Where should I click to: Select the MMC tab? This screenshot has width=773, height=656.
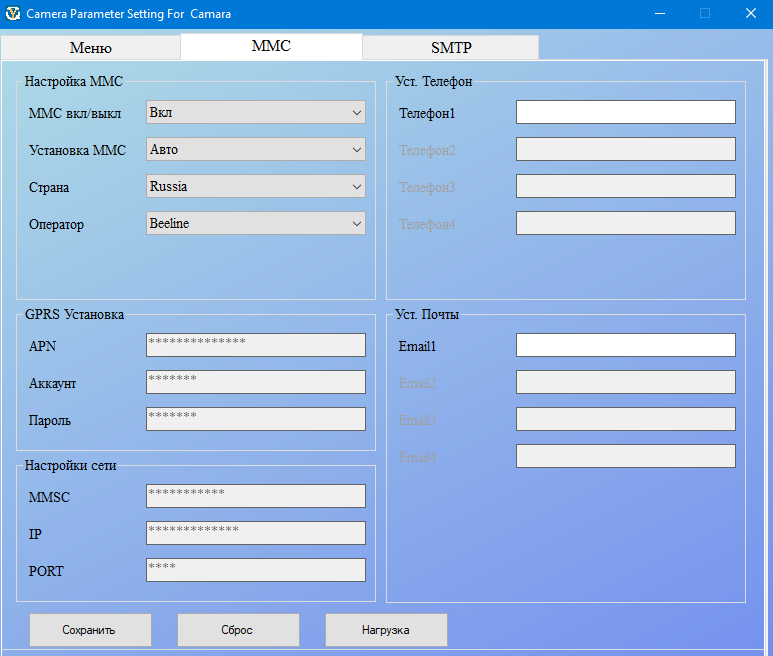point(271,47)
